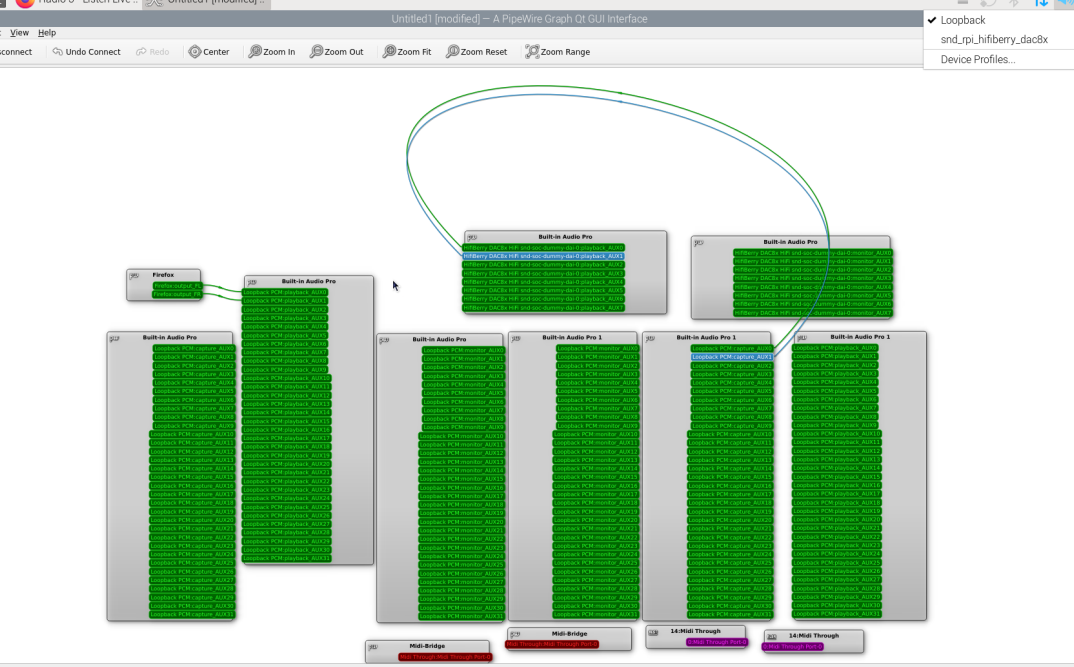Screen dimensions: 1074x667
Task: Select Loopback PCM:monitor_AUX0 in Built-in Audio Pro 1
Action: pyautogui.click(x=597, y=348)
